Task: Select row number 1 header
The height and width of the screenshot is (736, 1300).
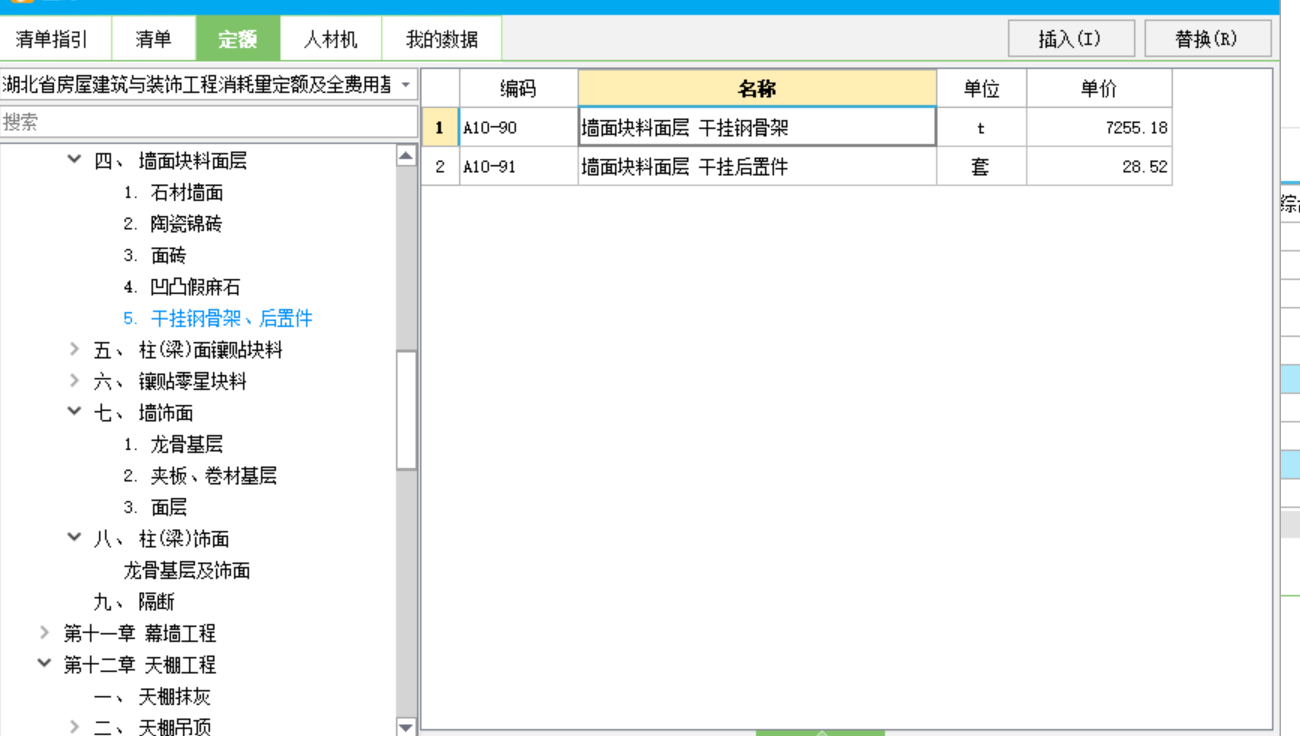Action: [x=439, y=128]
